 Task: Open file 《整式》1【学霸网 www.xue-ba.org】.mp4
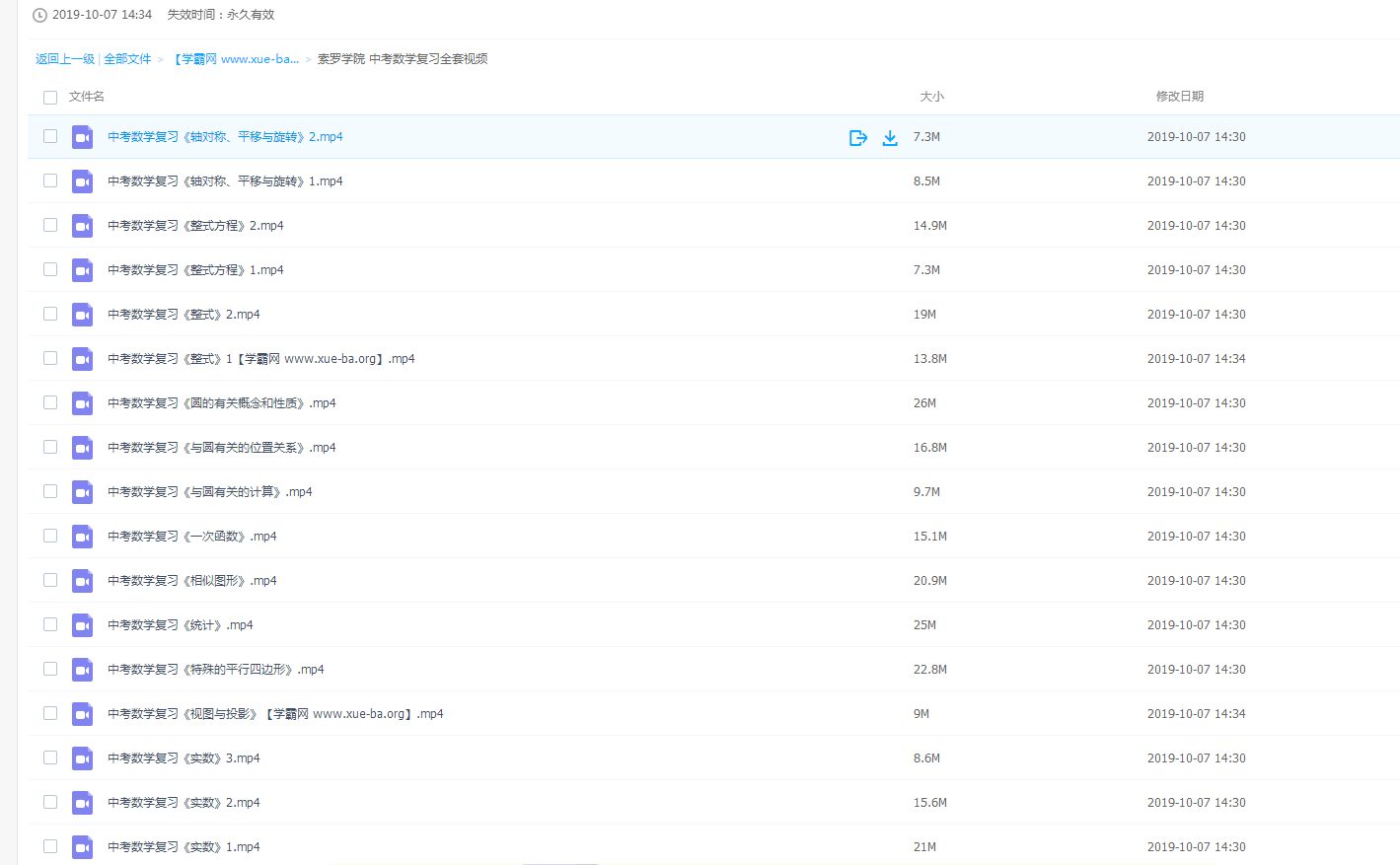[261, 359]
